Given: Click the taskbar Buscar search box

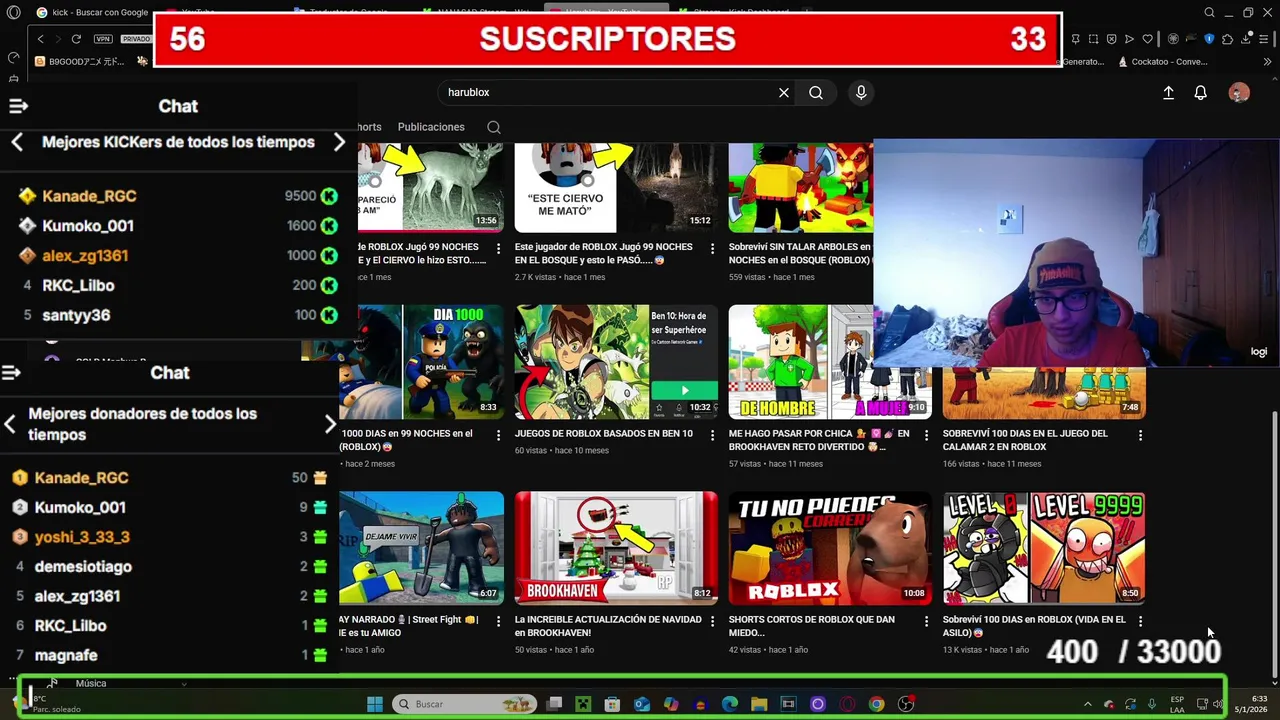Looking at the screenshot, I should pyautogui.click(x=465, y=704).
